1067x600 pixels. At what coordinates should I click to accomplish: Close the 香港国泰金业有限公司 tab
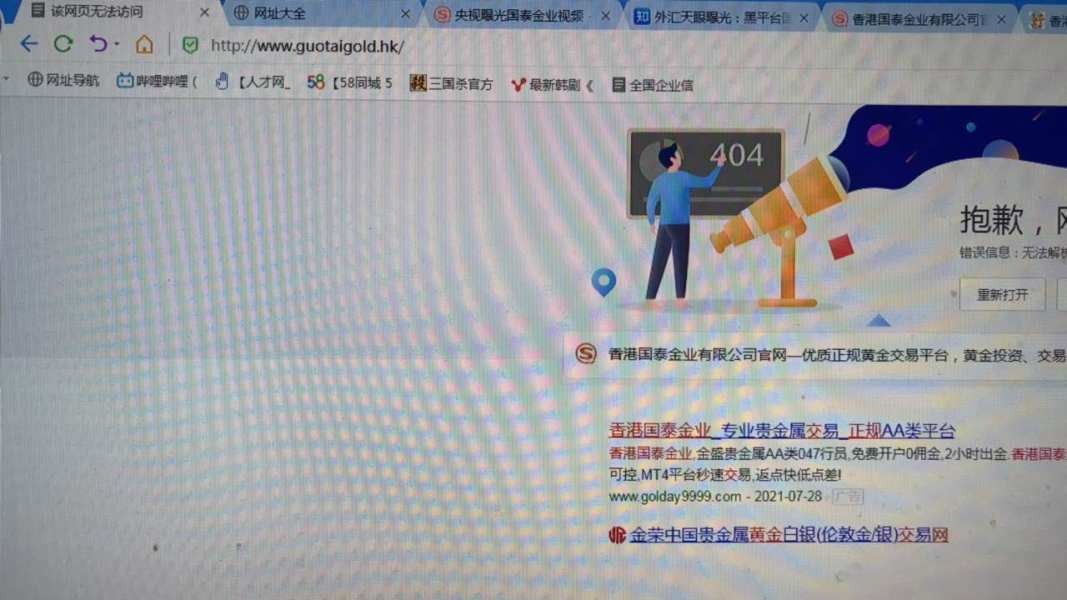pos(1001,20)
